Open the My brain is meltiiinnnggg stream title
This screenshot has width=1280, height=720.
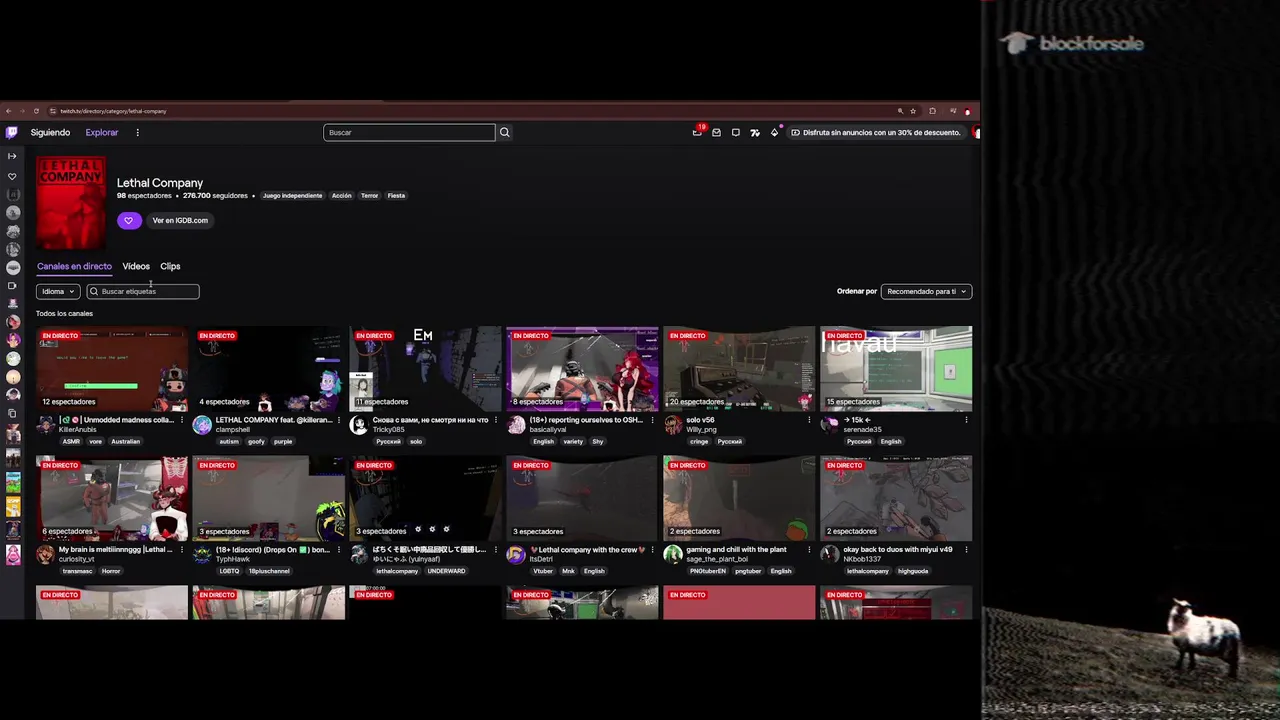pyautogui.click(x=115, y=549)
